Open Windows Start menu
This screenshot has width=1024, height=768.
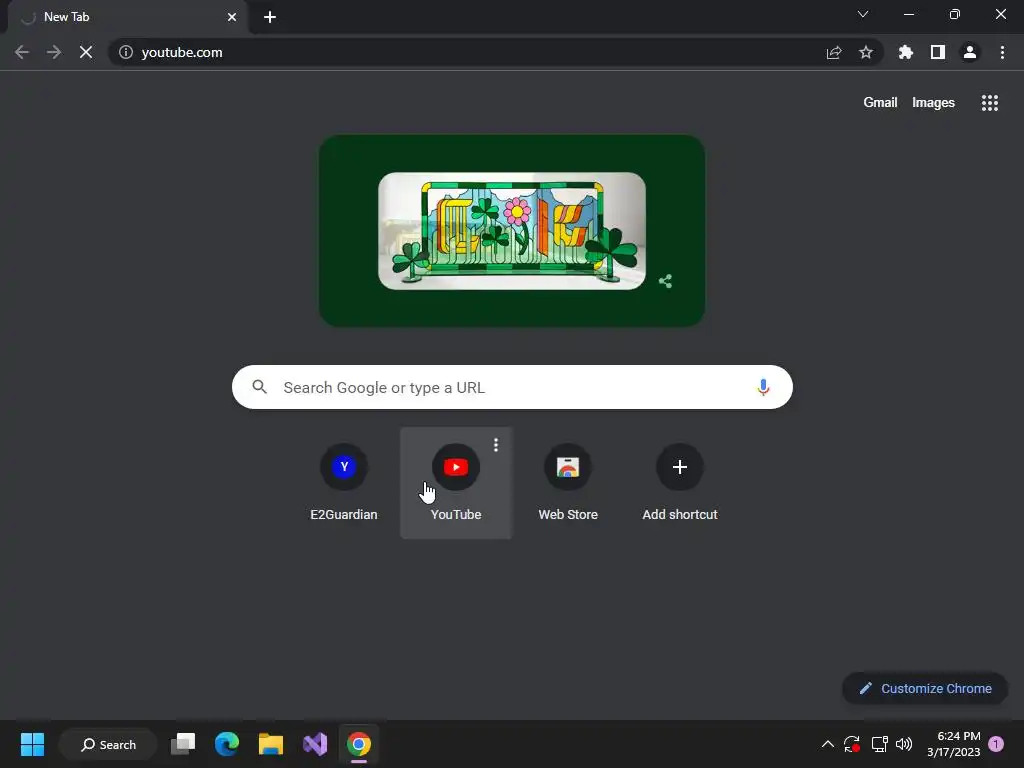32,744
